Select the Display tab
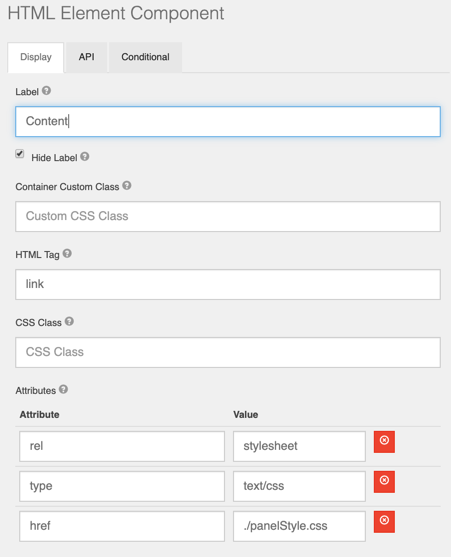The width and height of the screenshot is (451, 557). (36, 58)
